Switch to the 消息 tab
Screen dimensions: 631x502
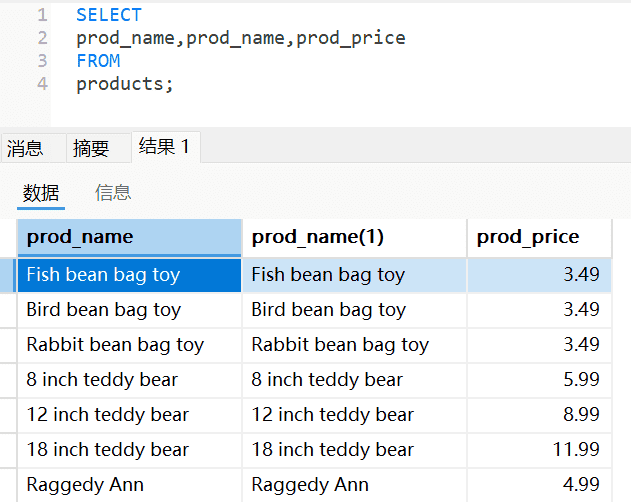tap(25, 149)
